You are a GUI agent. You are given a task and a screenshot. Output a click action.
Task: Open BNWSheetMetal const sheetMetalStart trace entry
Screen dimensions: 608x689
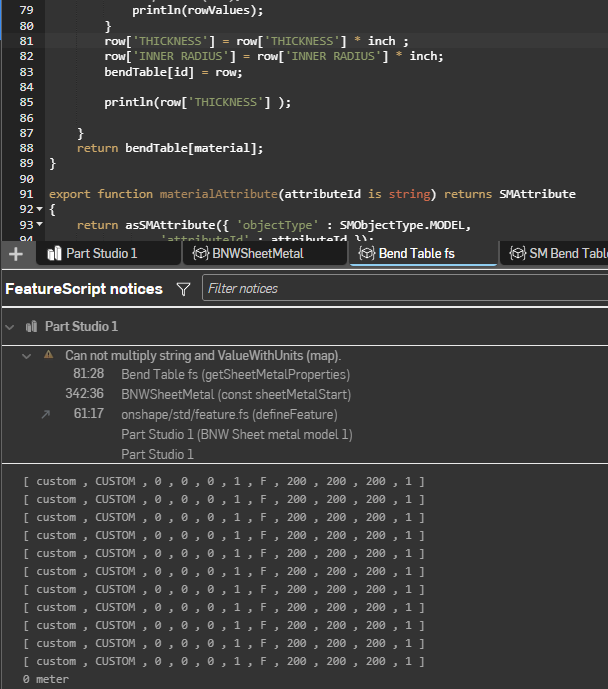pyautogui.click(x=235, y=394)
